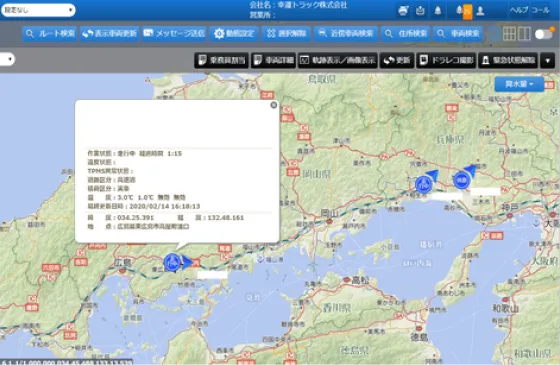Open the ヘルプ link in header
Screen dimensions: 560x365
click(519, 10)
